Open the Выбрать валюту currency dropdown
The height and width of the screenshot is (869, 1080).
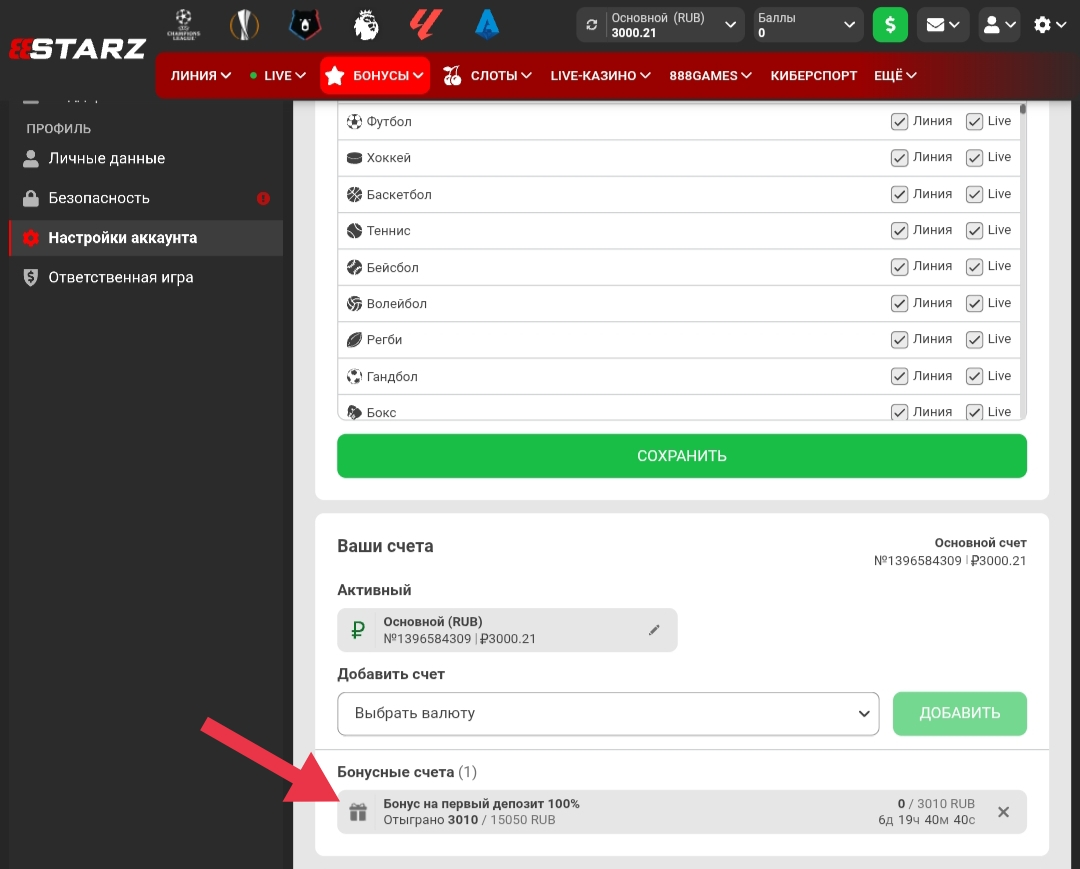click(x=608, y=713)
